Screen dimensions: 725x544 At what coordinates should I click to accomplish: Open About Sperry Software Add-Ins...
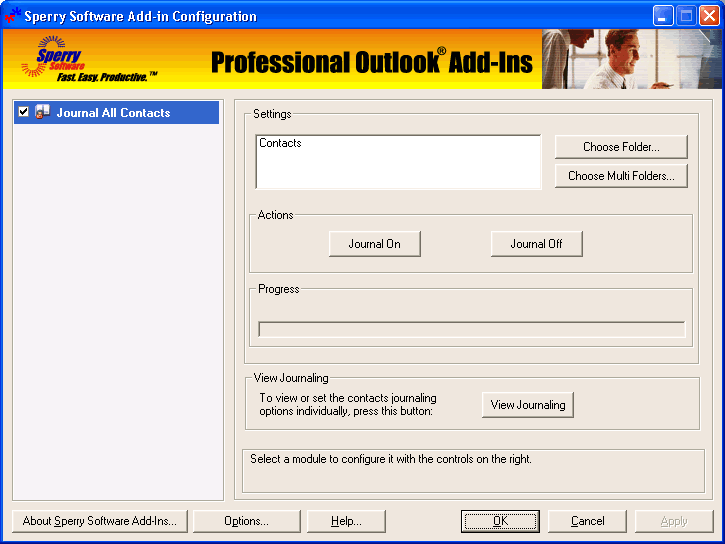pos(100,521)
